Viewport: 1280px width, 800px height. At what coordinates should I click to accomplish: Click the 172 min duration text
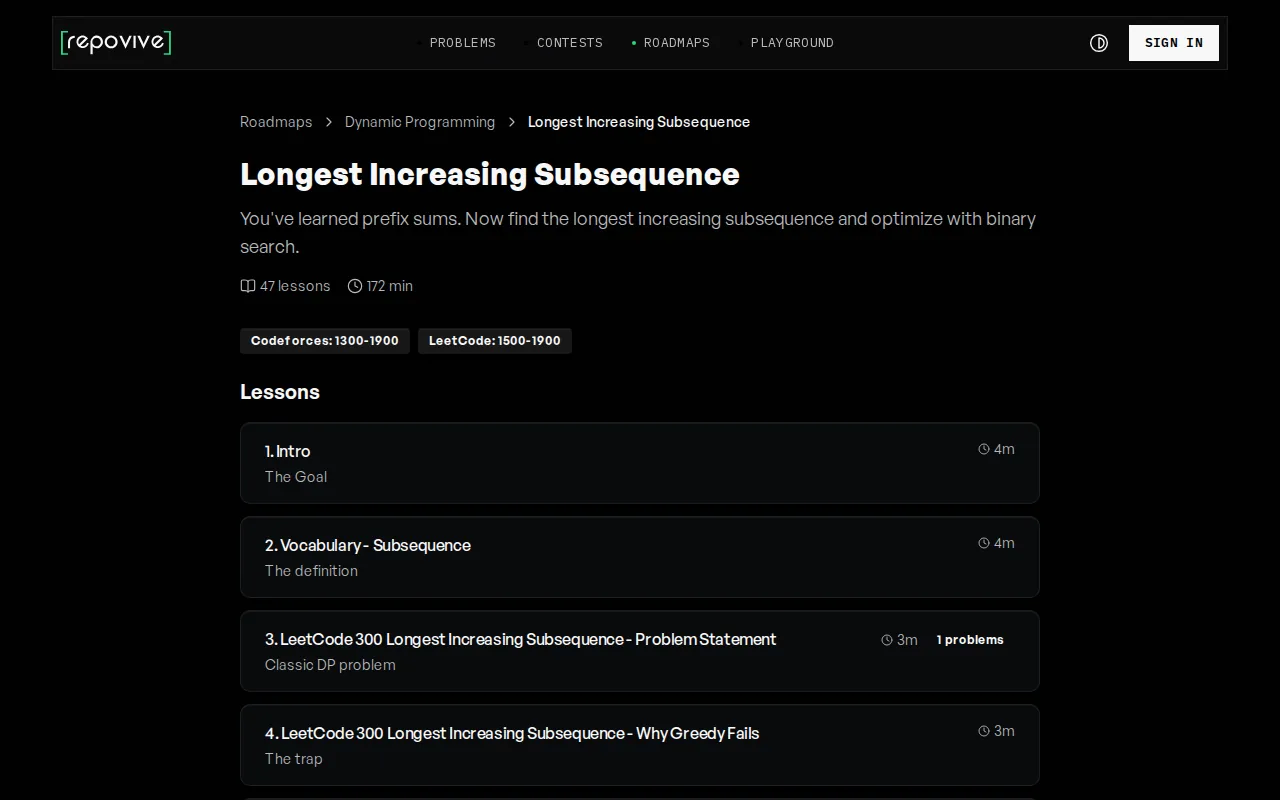pyautogui.click(x=390, y=286)
